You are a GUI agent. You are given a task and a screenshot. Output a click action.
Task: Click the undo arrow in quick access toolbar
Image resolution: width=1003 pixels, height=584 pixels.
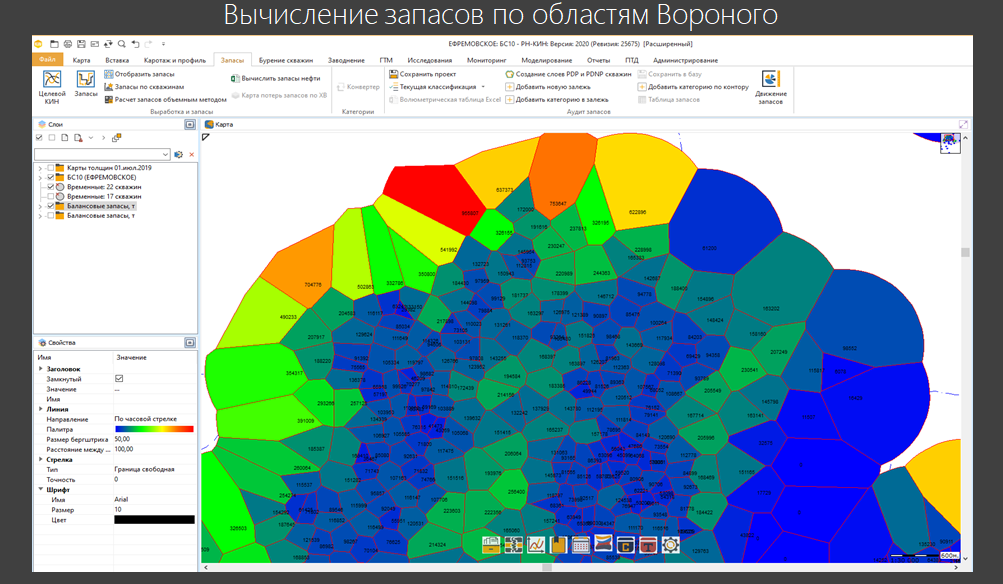pyautogui.click(x=135, y=44)
